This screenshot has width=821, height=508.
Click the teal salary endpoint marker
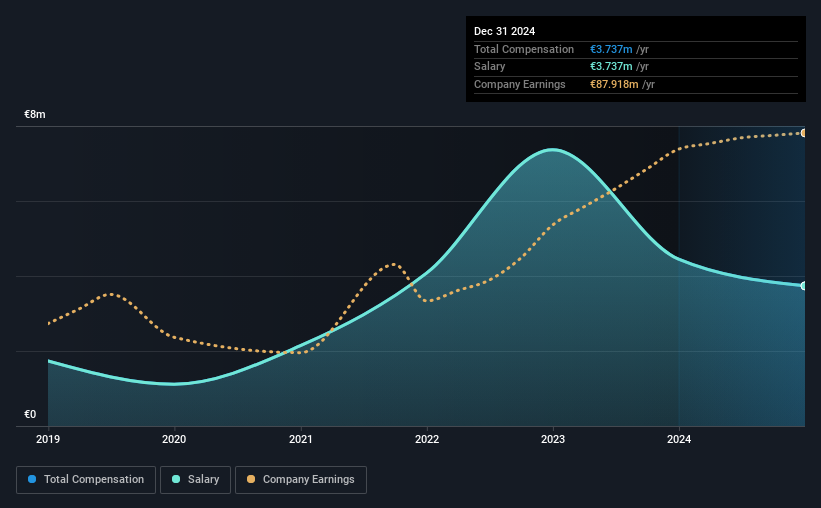tap(804, 285)
